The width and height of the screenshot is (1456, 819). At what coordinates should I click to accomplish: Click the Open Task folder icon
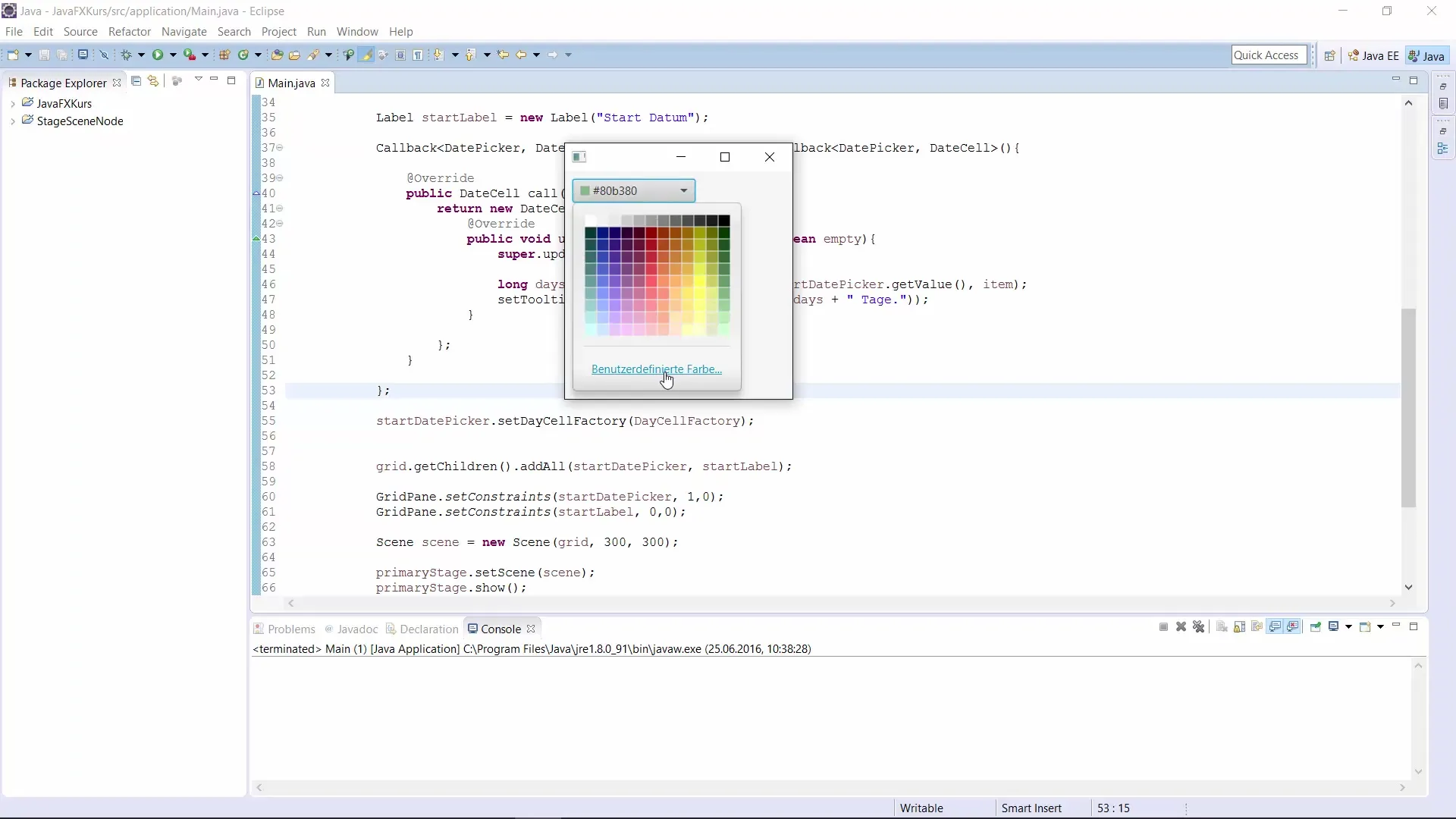click(x=294, y=55)
